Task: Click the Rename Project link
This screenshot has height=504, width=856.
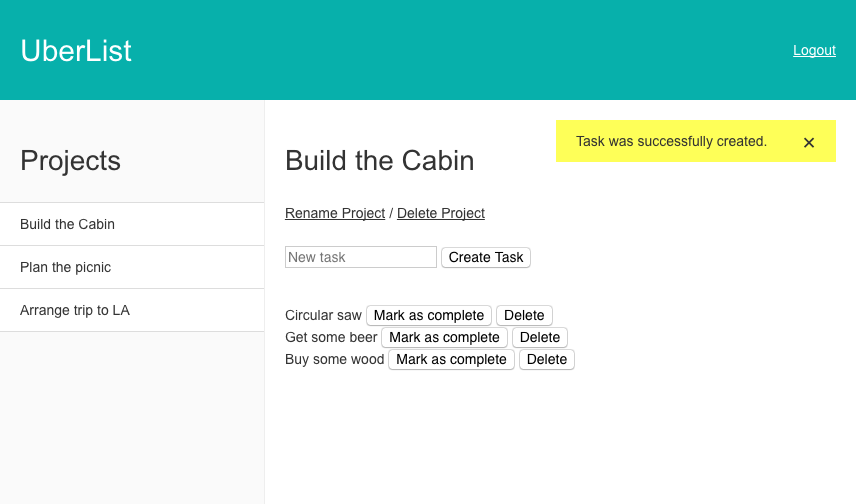Action: 335,213
